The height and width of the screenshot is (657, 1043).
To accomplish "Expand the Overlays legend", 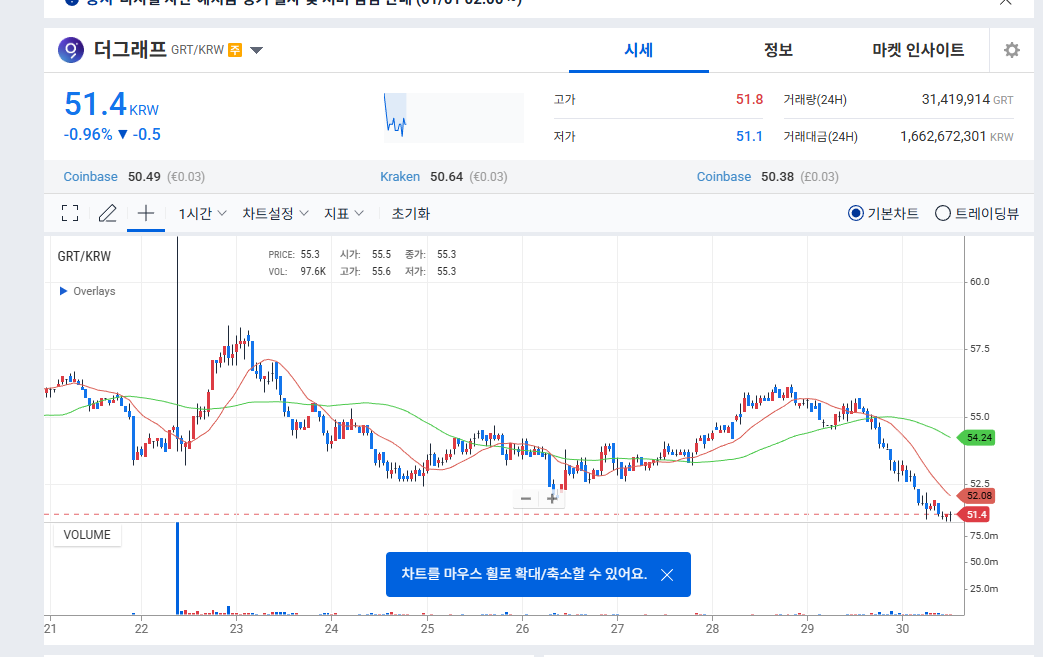I will click(64, 291).
